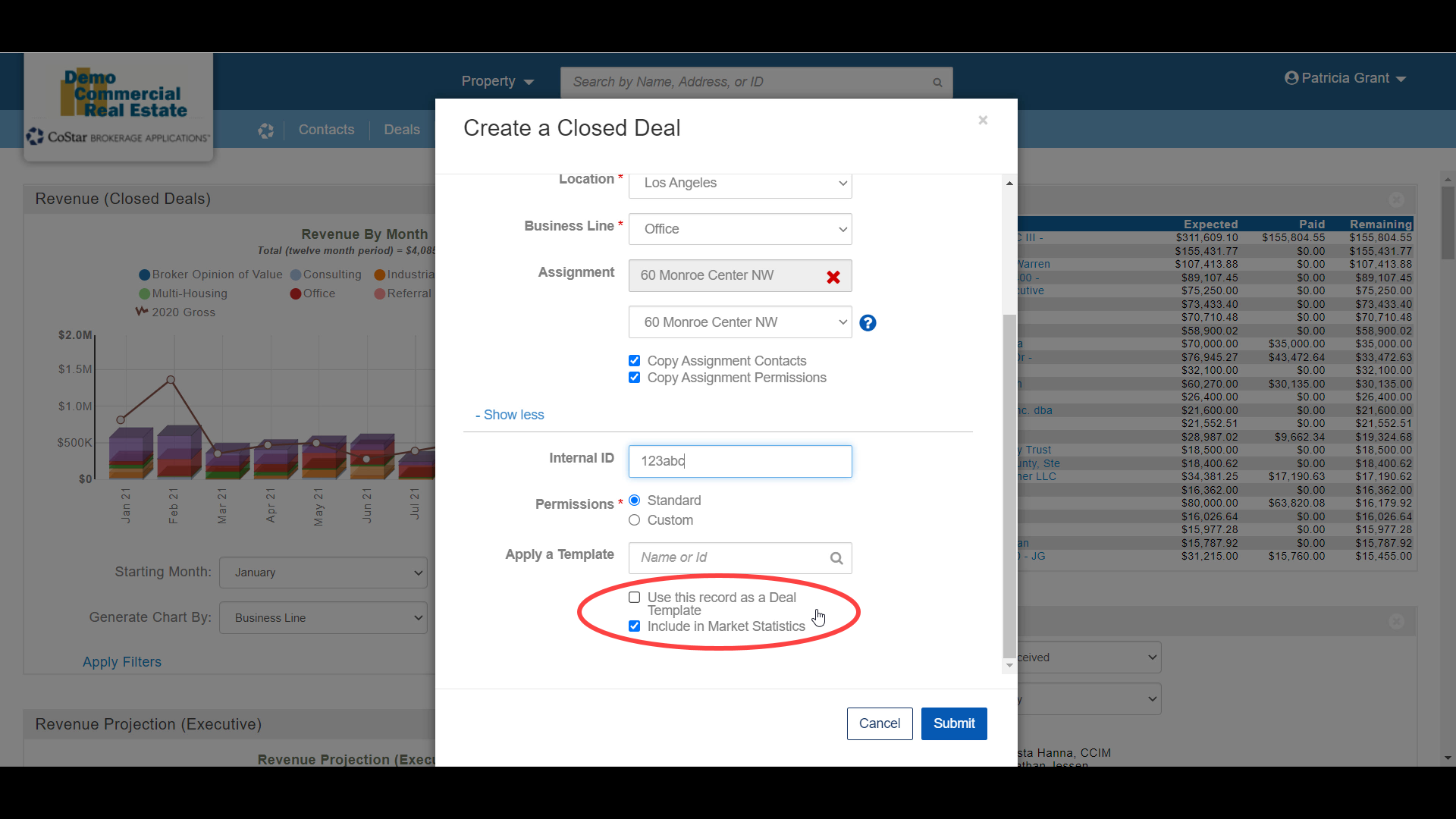Screen dimensions: 1456x819
Task: Click the Internal ID input field
Action: [x=739, y=461]
